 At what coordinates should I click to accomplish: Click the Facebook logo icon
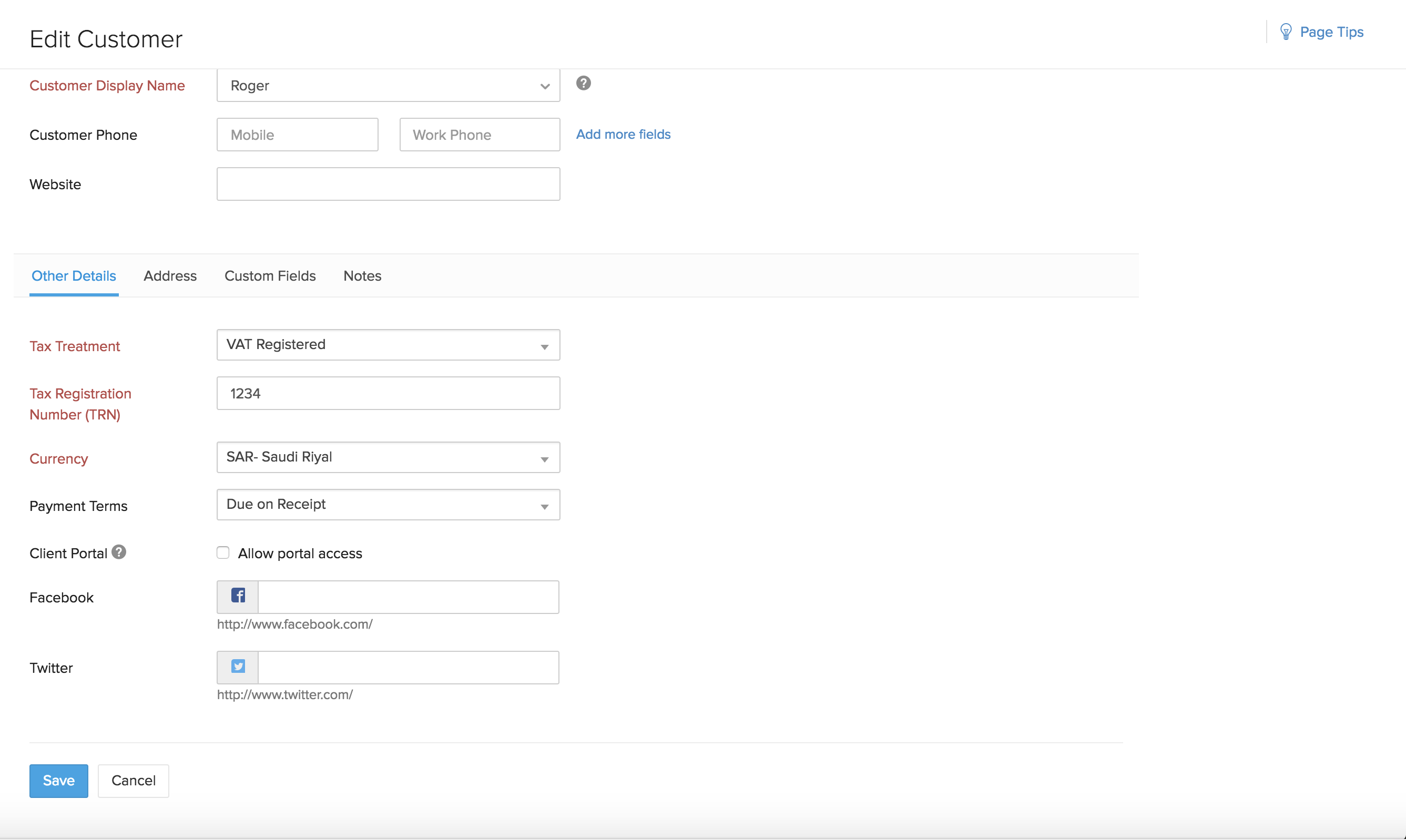[238, 596]
